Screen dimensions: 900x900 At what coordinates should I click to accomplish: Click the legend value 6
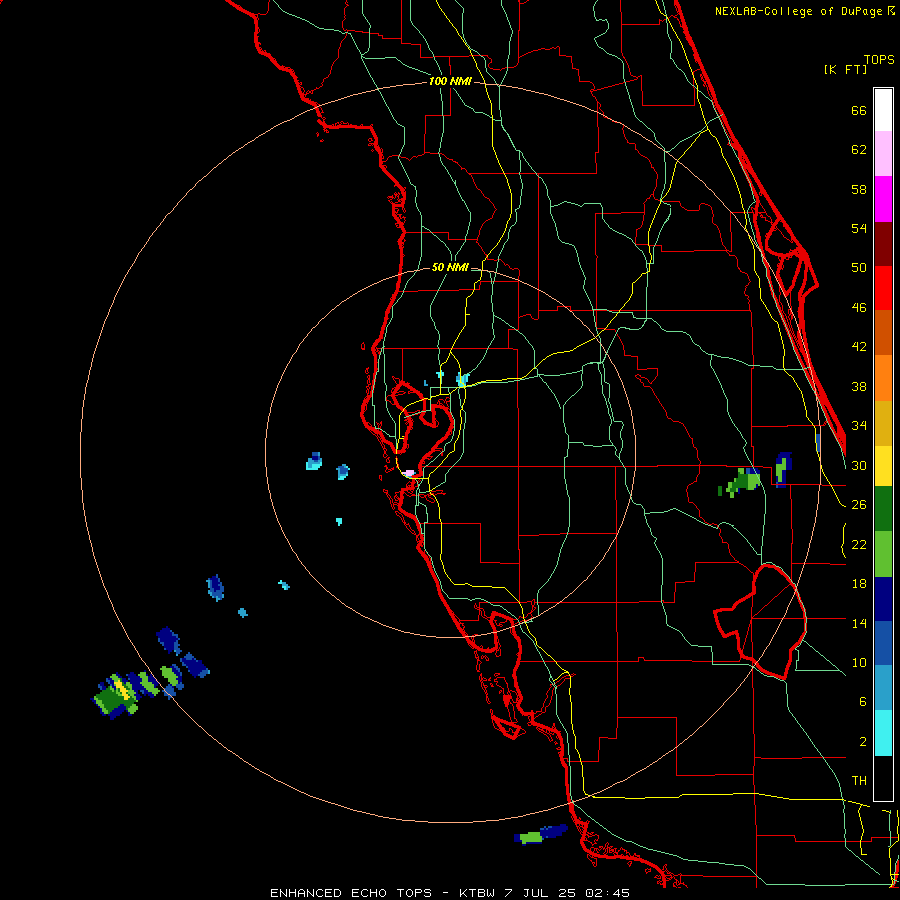[x=863, y=702]
